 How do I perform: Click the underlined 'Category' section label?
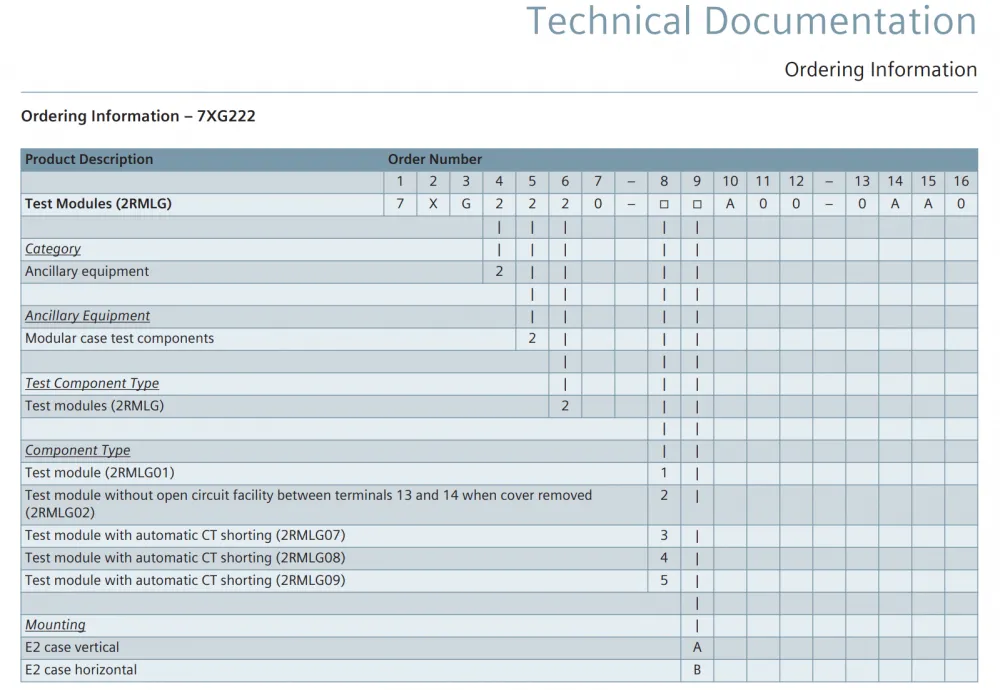tap(53, 249)
